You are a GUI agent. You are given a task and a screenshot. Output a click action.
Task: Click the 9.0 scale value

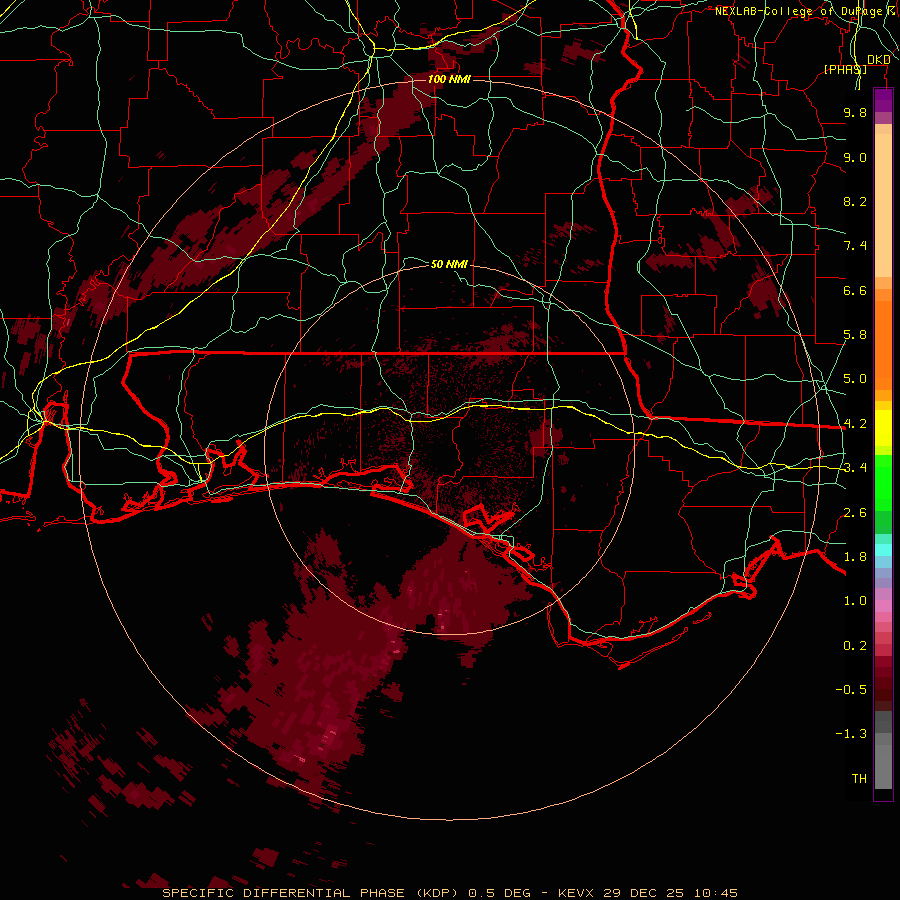tap(855, 157)
